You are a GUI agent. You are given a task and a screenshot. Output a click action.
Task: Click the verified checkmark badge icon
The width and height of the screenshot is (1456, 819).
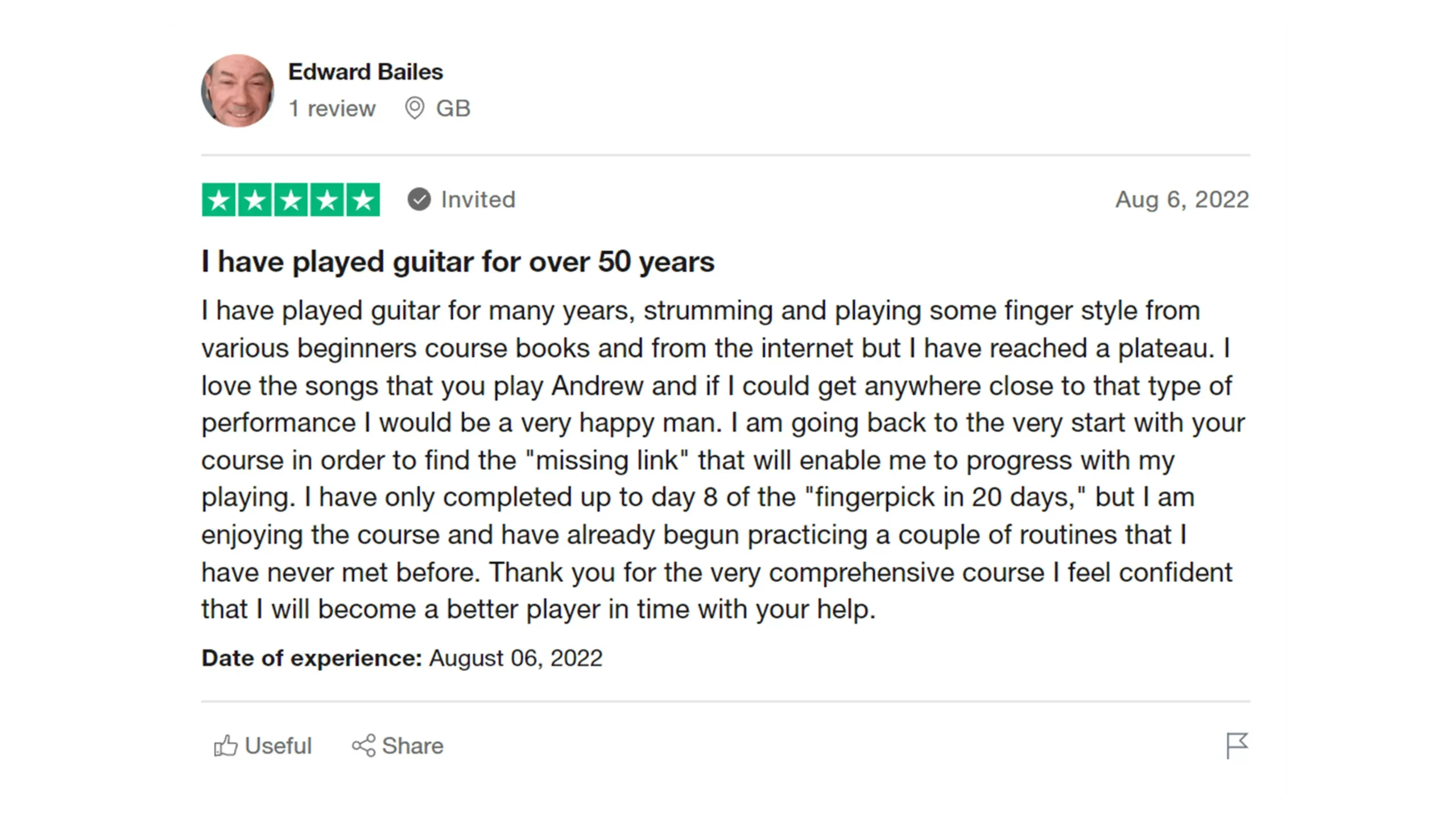click(x=419, y=200)
